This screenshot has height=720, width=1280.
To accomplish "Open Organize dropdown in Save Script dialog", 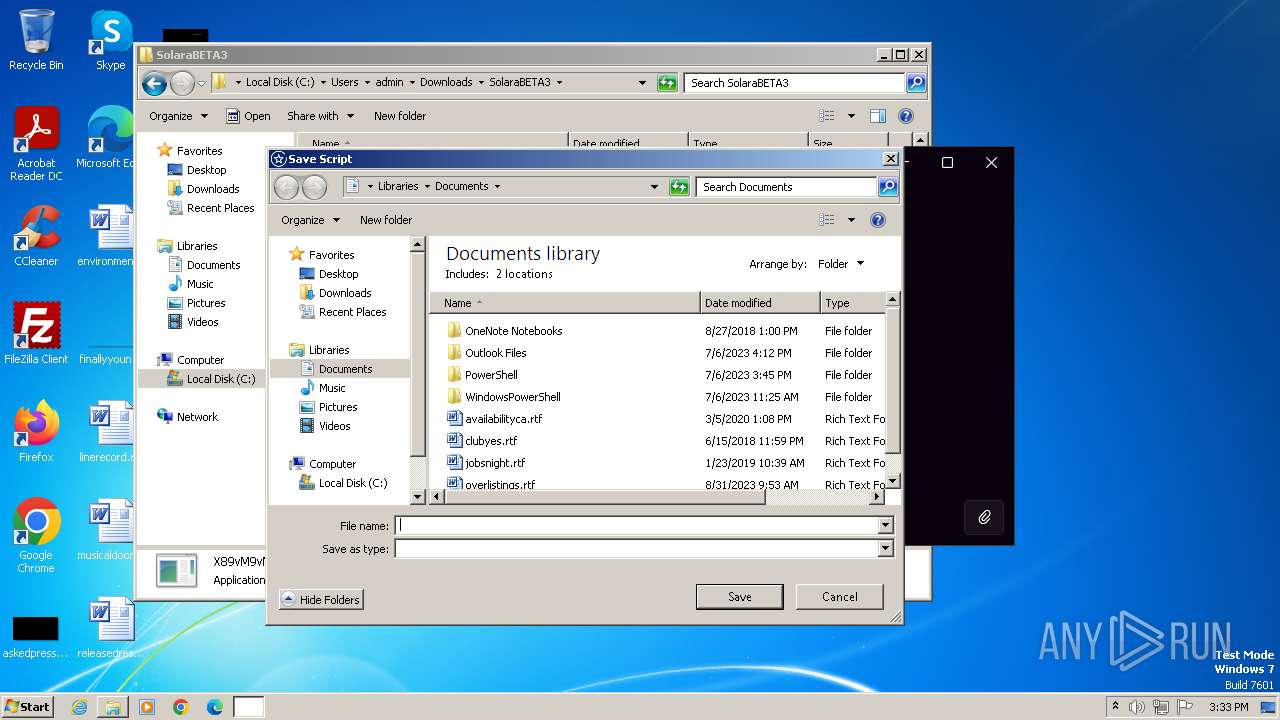I will [310, 220].
